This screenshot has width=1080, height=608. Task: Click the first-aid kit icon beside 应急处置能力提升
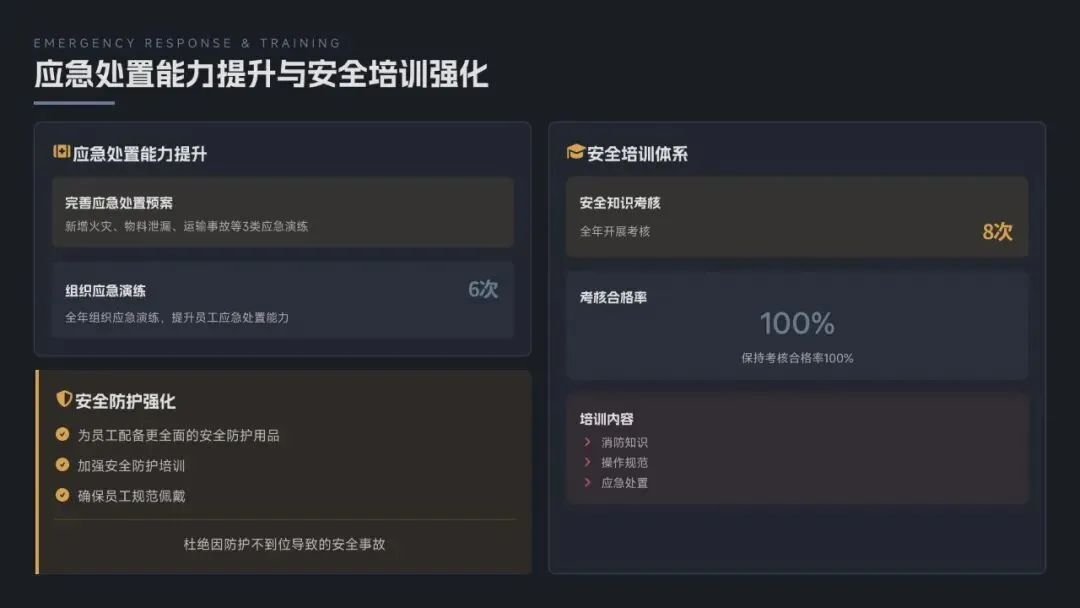tap(61, 152)
